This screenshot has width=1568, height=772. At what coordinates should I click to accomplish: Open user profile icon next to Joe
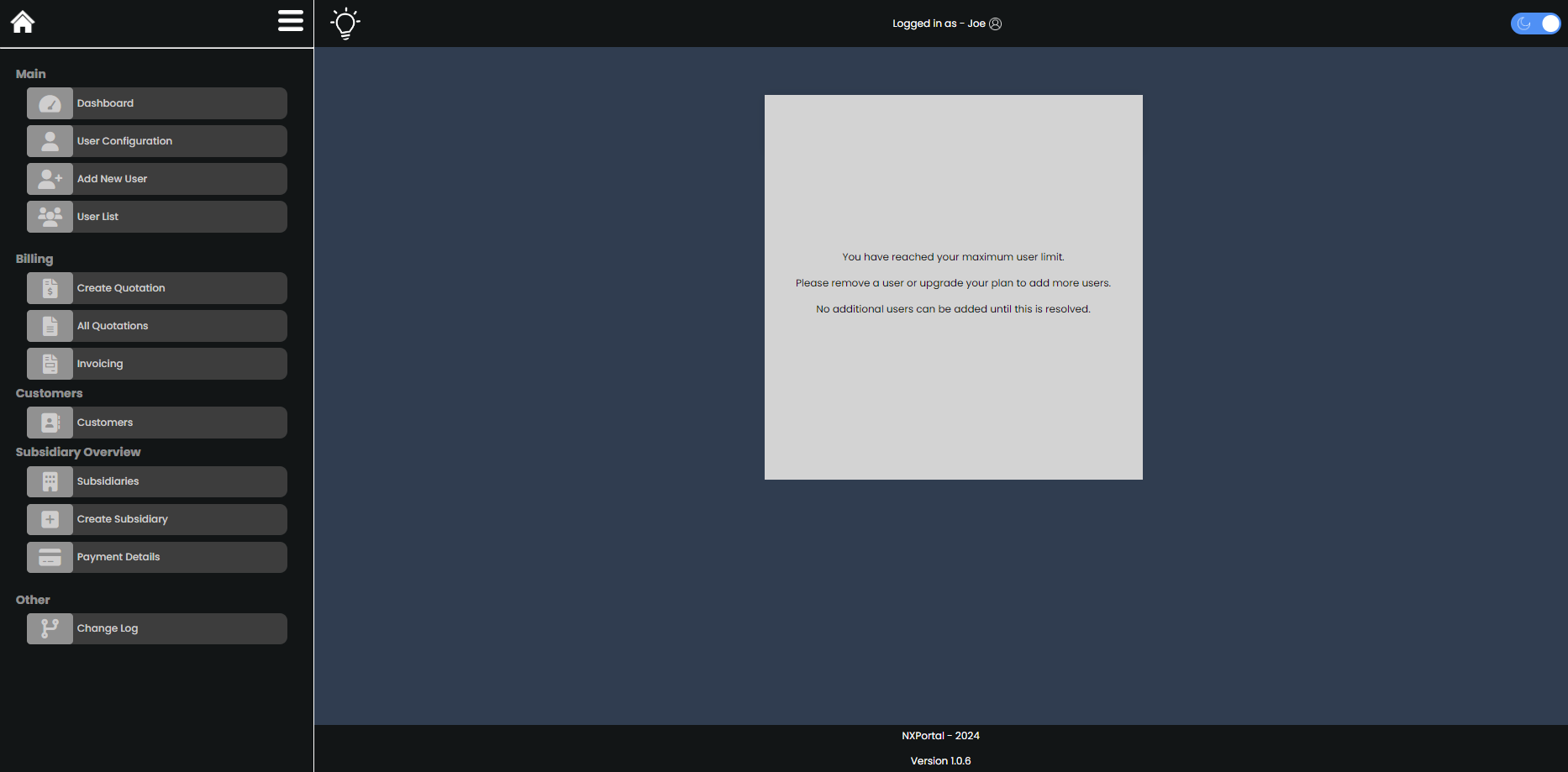tap(995, 24)
